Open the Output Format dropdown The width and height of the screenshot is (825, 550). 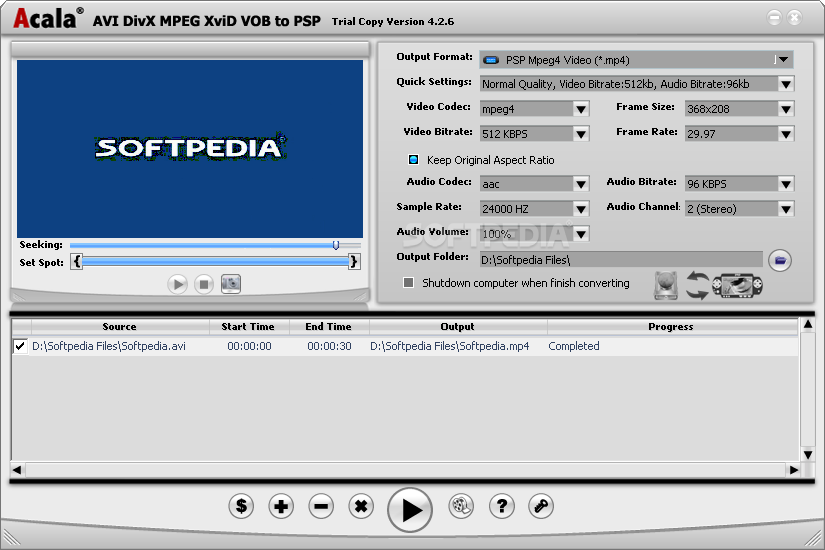click(783, 59)
